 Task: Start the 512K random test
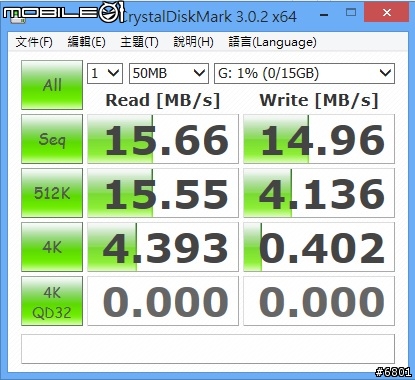(52, 193)
